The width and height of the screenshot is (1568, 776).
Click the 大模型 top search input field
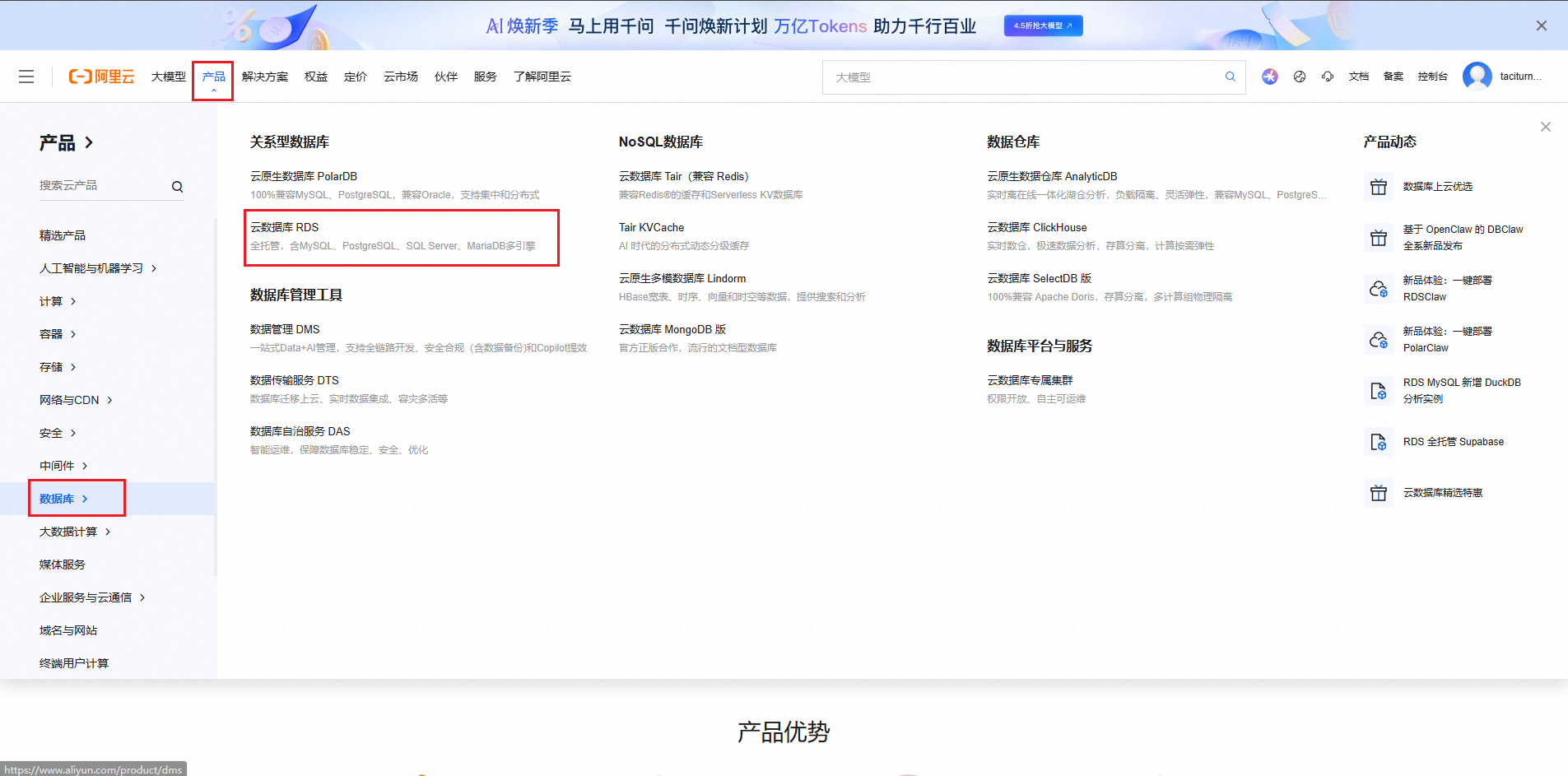(1021, 77)
